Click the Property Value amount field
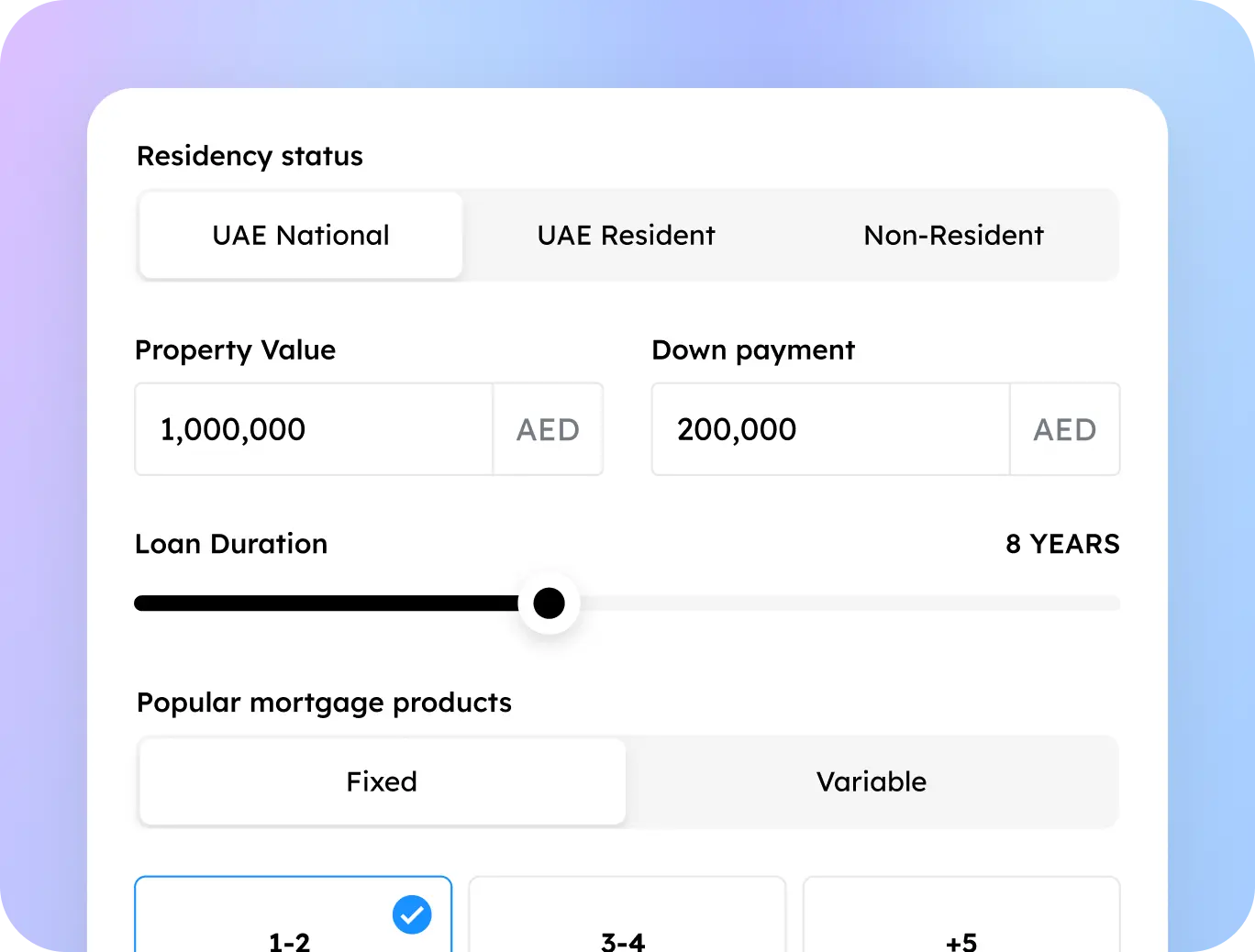The height and width of the screenshot is (952, 1255). point(314,429)
